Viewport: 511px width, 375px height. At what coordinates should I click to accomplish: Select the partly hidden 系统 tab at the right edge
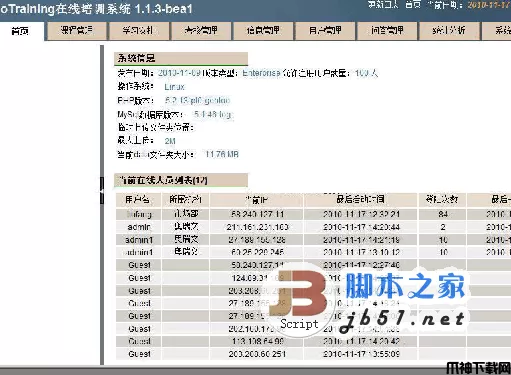496,31
